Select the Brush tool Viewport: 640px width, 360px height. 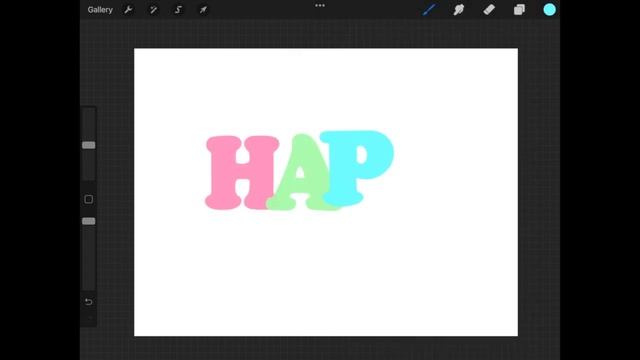click(429, 10)
